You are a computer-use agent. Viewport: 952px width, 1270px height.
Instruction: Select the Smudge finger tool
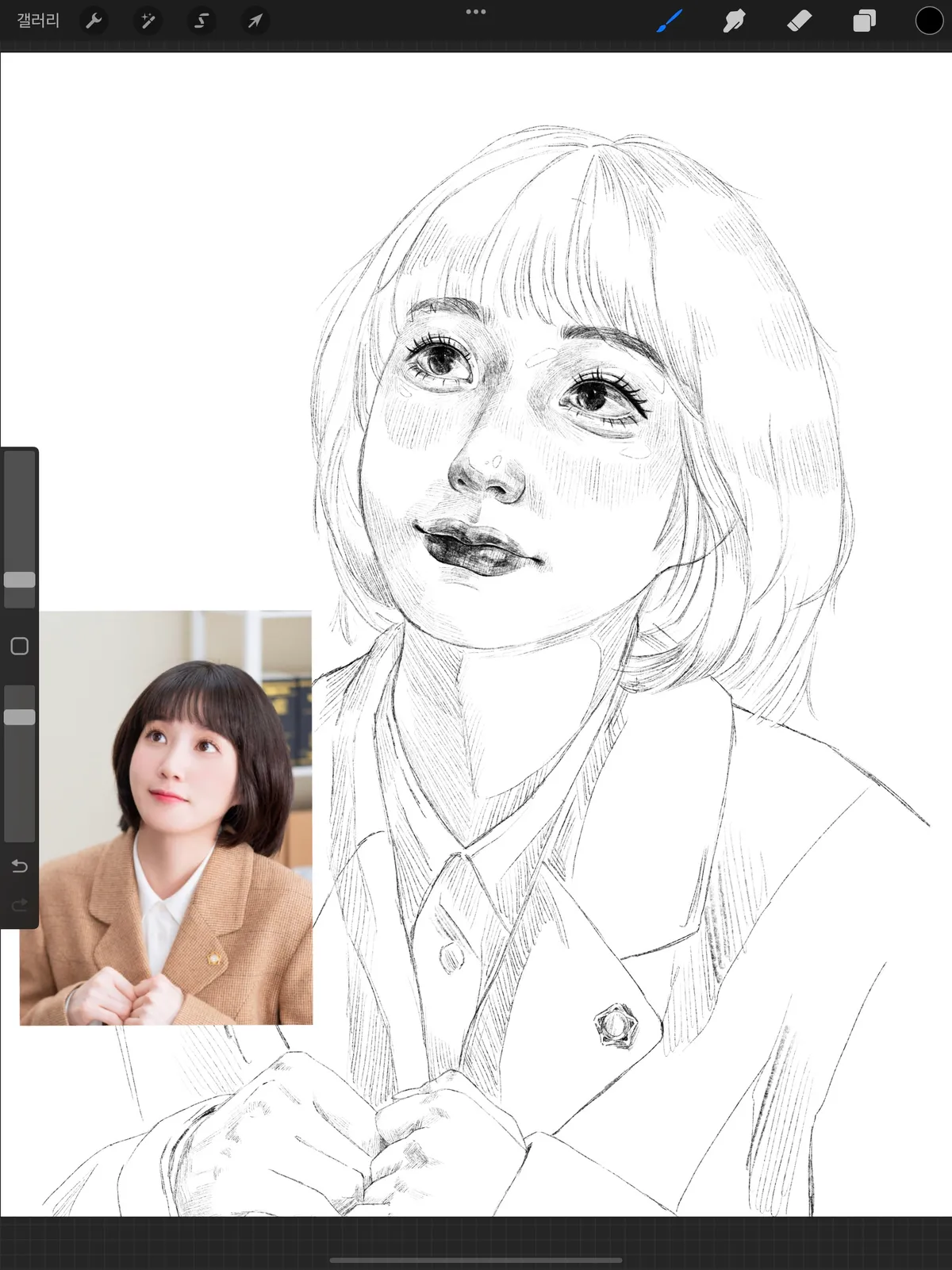point(734,21)
